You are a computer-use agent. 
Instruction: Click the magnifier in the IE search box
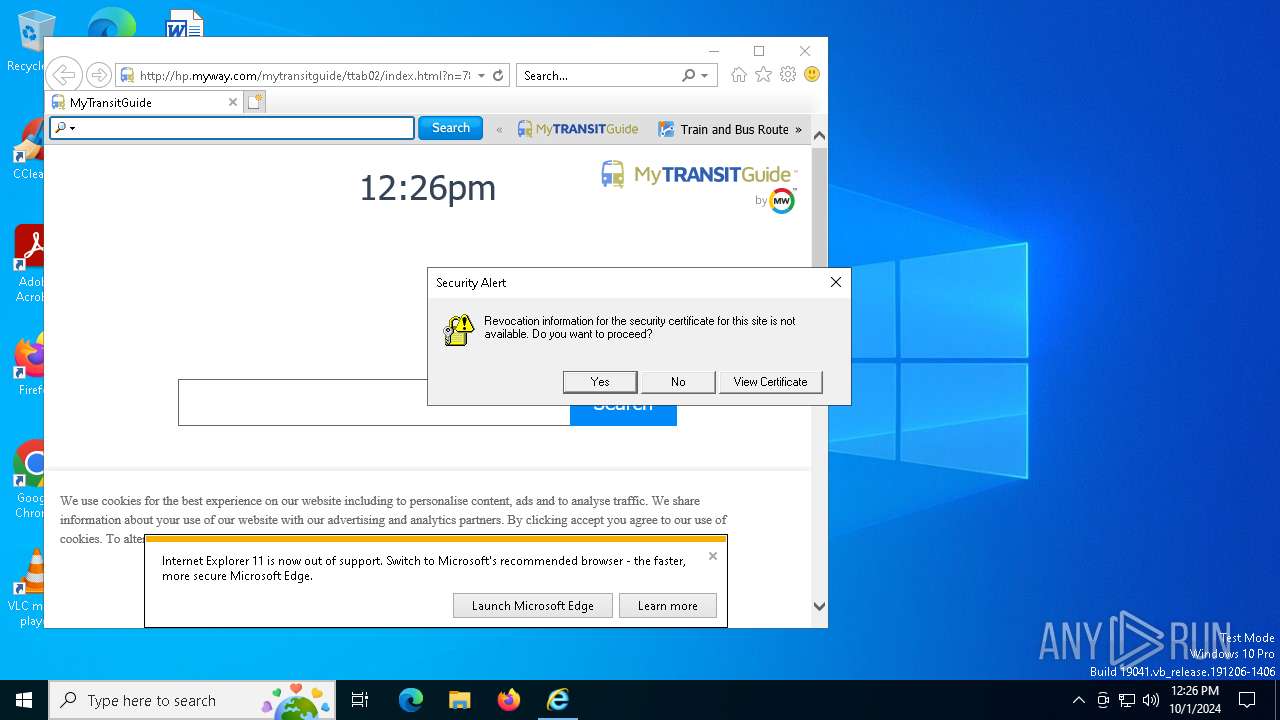688,75
